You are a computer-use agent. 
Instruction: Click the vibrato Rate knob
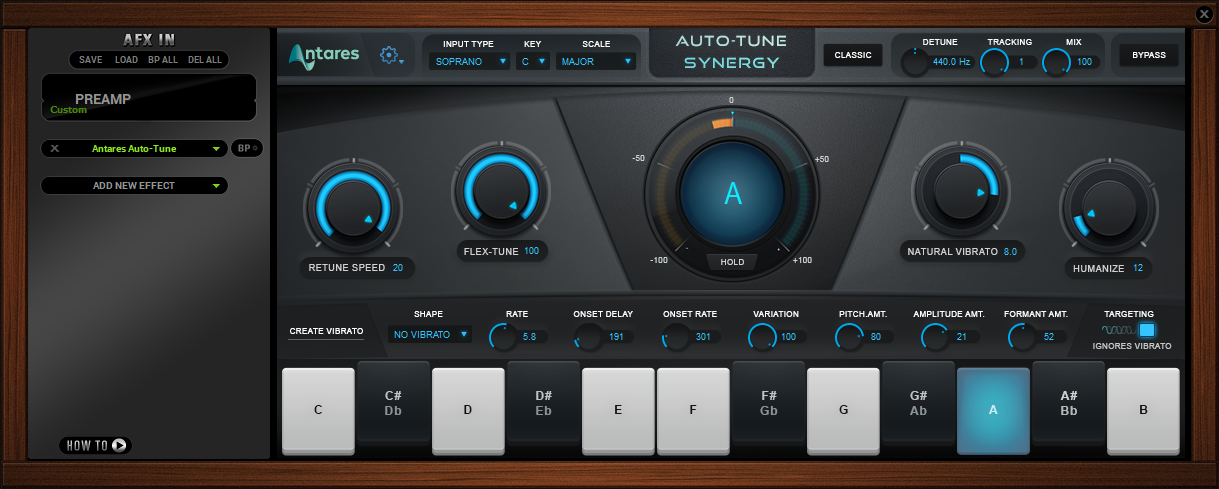pyautogui.click(x=503, y=337)
